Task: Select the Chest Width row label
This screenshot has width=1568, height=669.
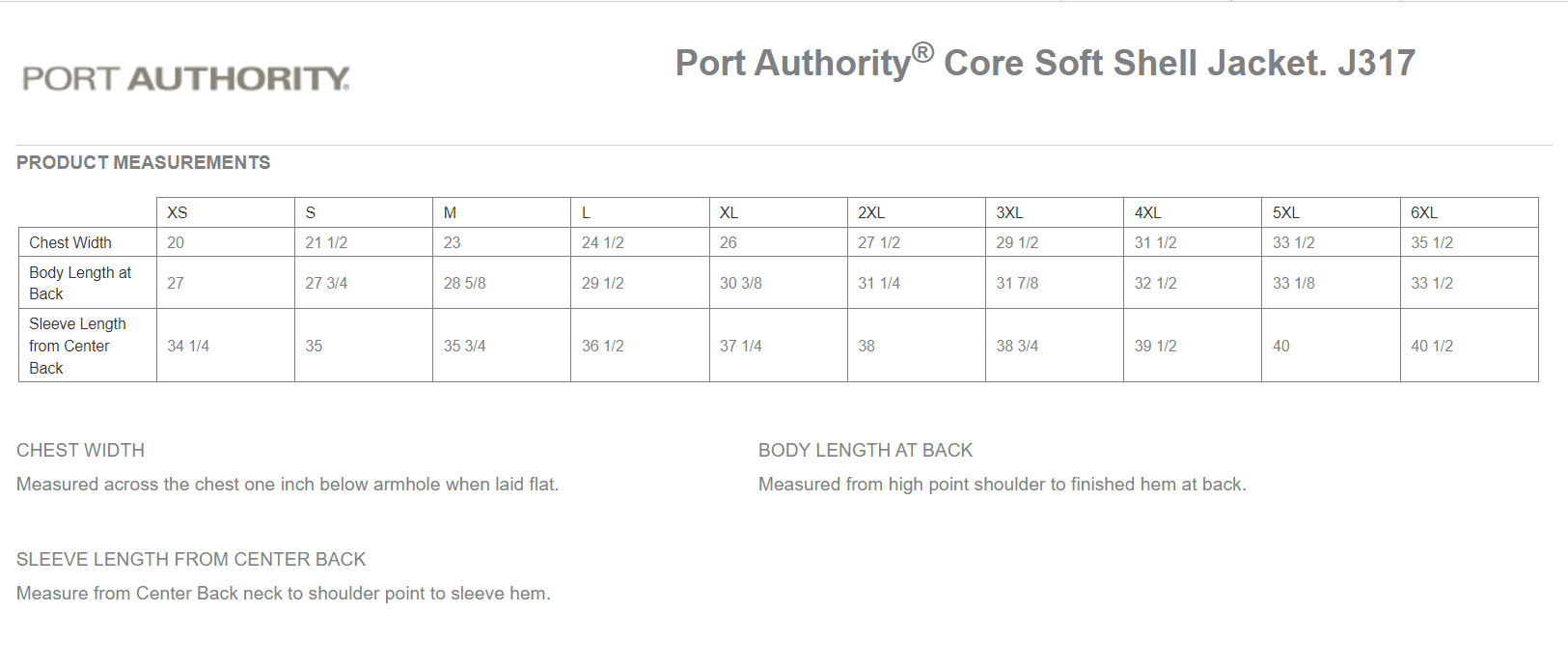Action: tap(70, 242)
